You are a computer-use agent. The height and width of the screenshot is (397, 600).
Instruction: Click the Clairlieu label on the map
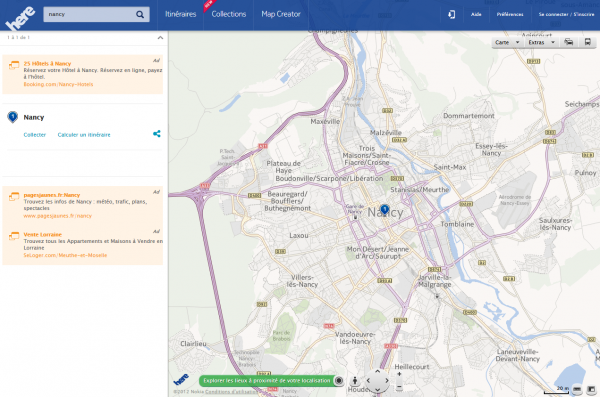pos(193,344)
